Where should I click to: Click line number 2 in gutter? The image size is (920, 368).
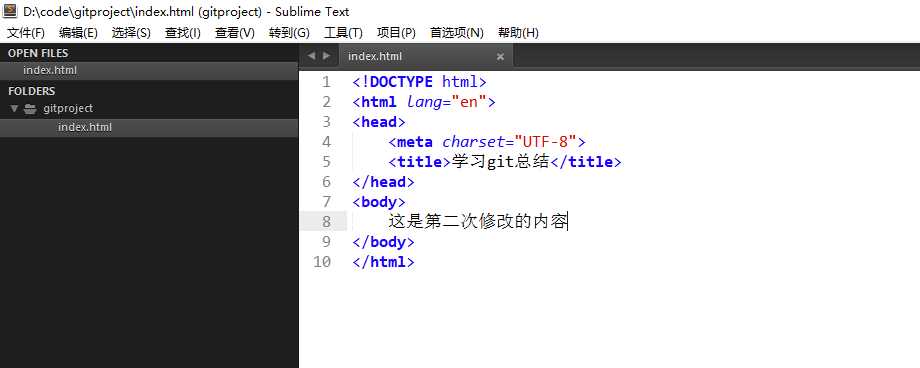pos(326,102)
